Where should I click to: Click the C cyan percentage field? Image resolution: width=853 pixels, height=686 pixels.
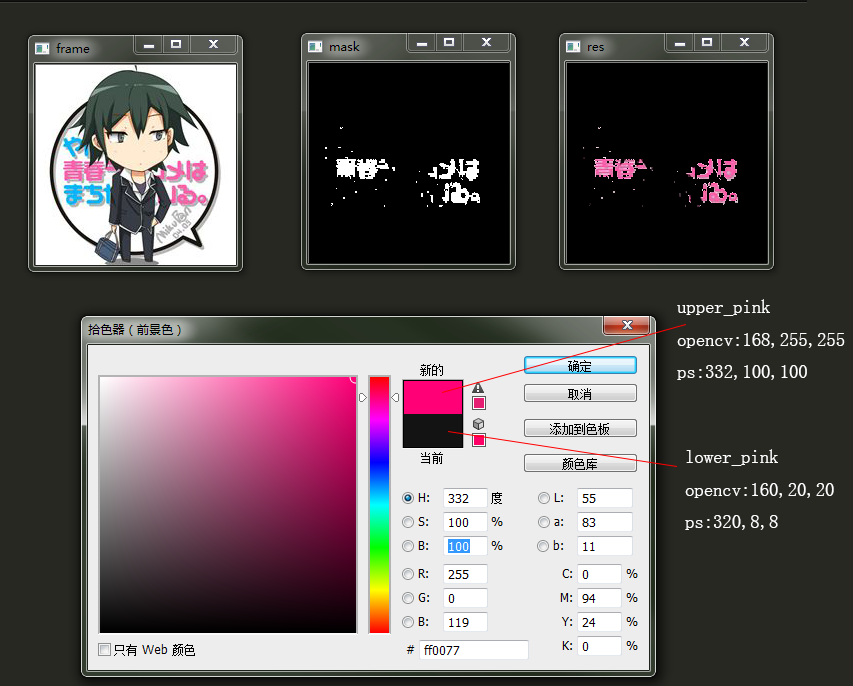[599, 574]
